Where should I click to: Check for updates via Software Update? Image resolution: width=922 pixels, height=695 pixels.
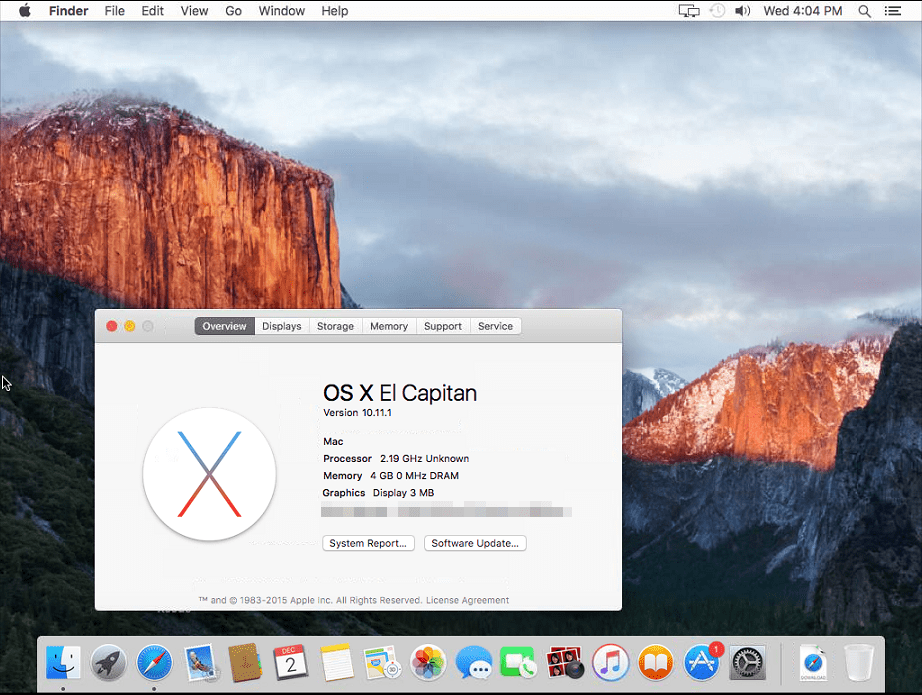[x=475, y=543]
